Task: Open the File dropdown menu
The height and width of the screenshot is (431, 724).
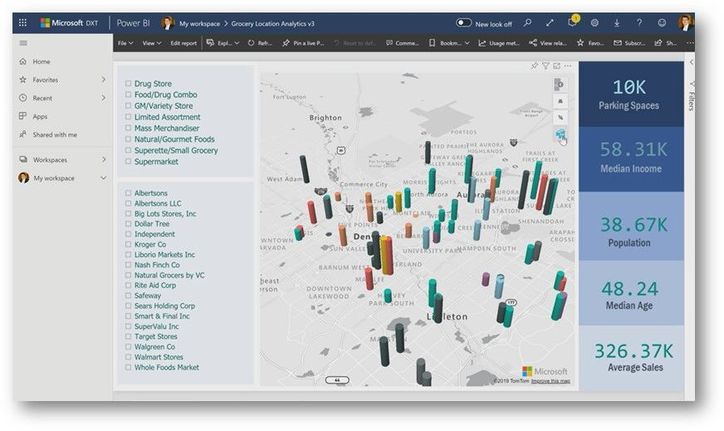Action: point(125,43)
